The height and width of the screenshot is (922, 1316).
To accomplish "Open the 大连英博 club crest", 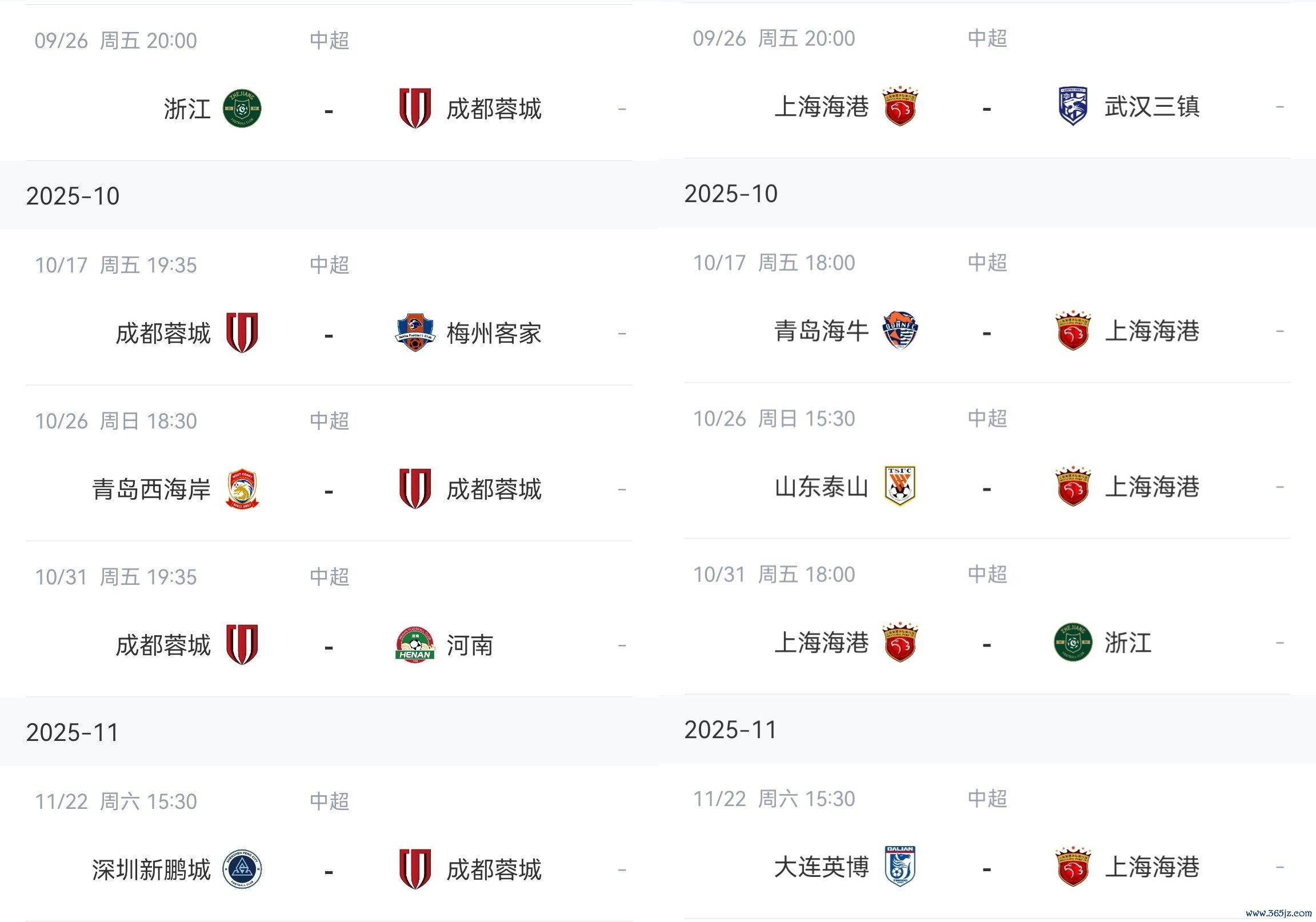I will (900, 867).
